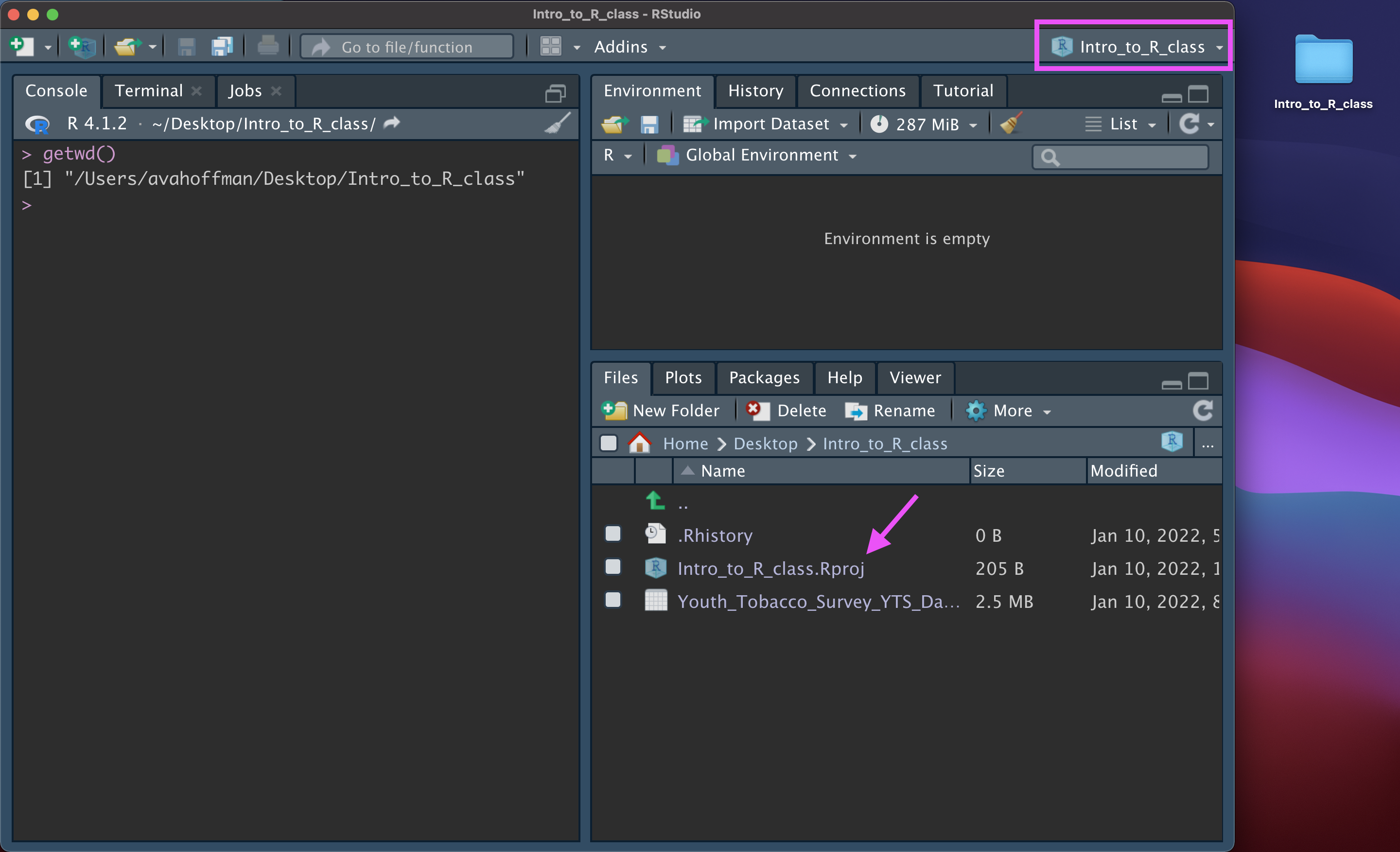
Task: Save the current workspace in Environment pane
Action: (649, 124)
